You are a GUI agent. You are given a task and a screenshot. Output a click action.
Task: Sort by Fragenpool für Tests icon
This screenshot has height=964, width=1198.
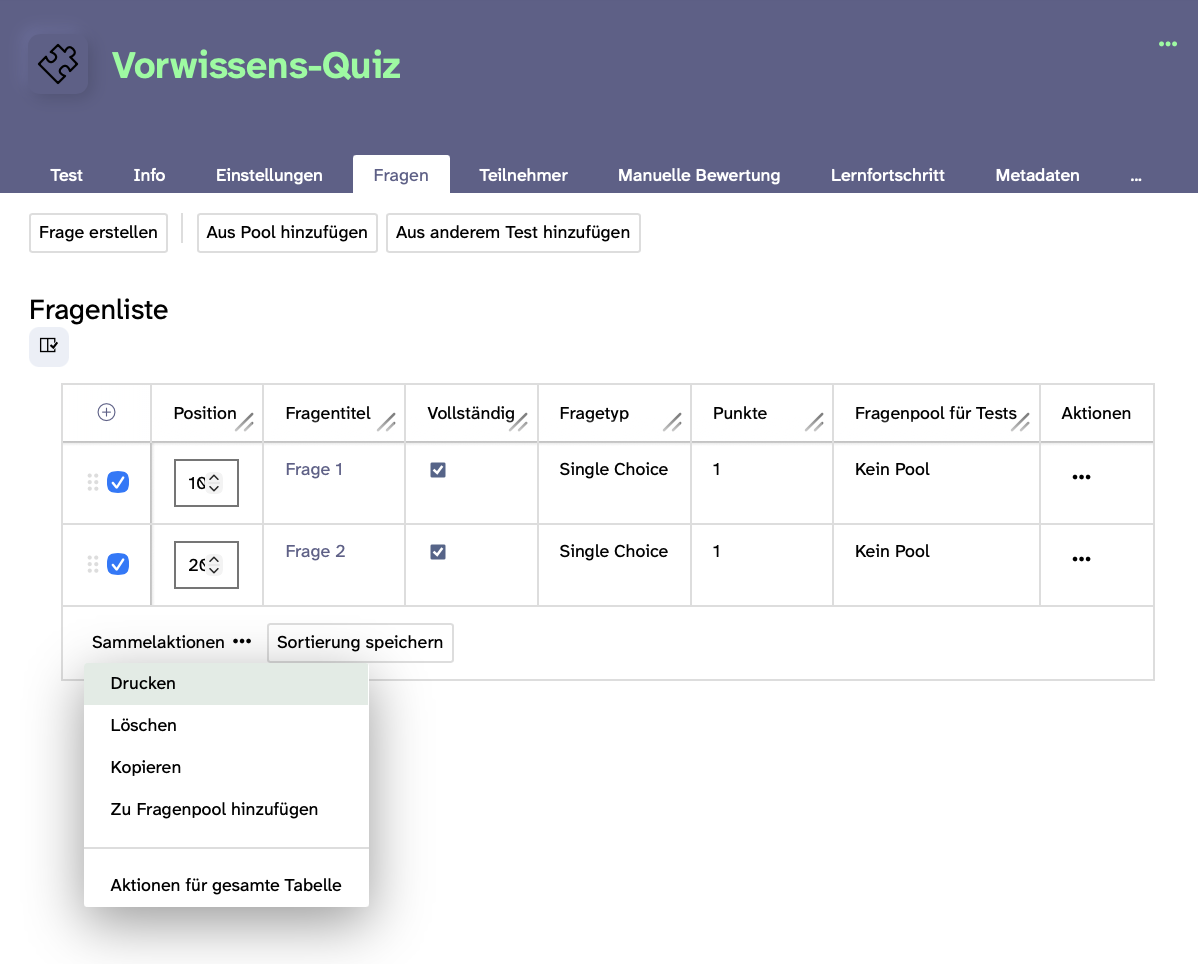click(1021, 422)
